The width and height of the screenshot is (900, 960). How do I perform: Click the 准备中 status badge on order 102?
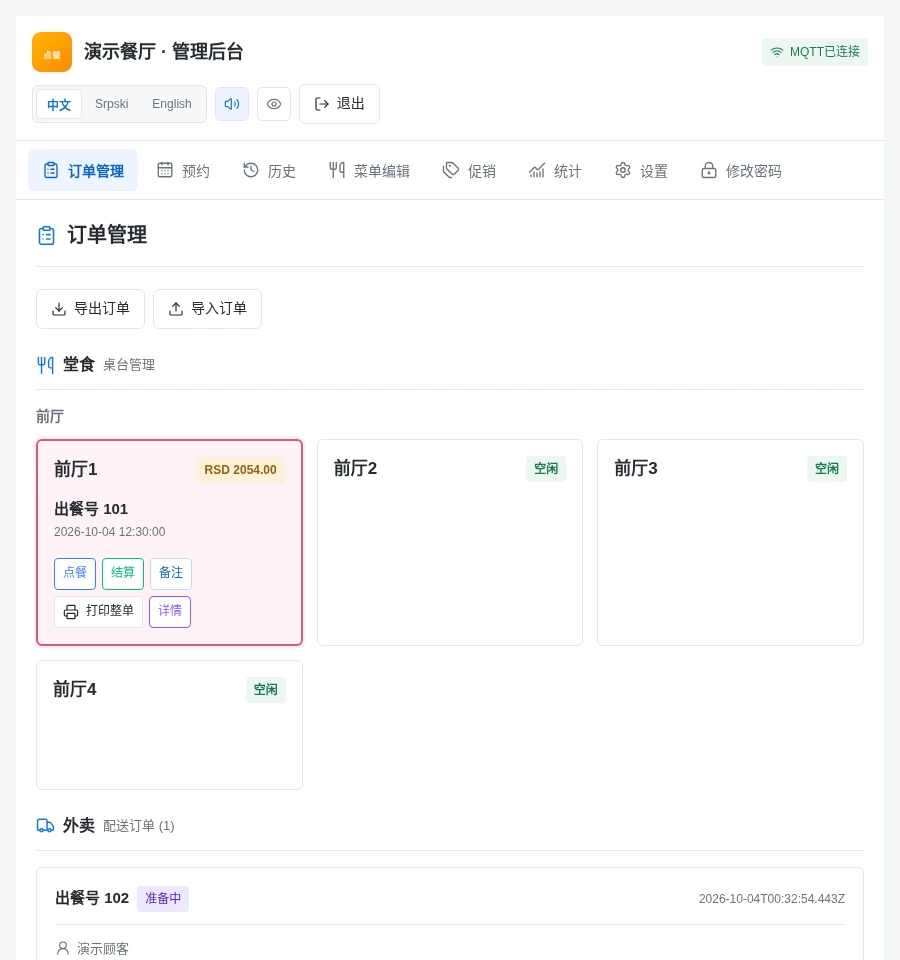163,899
